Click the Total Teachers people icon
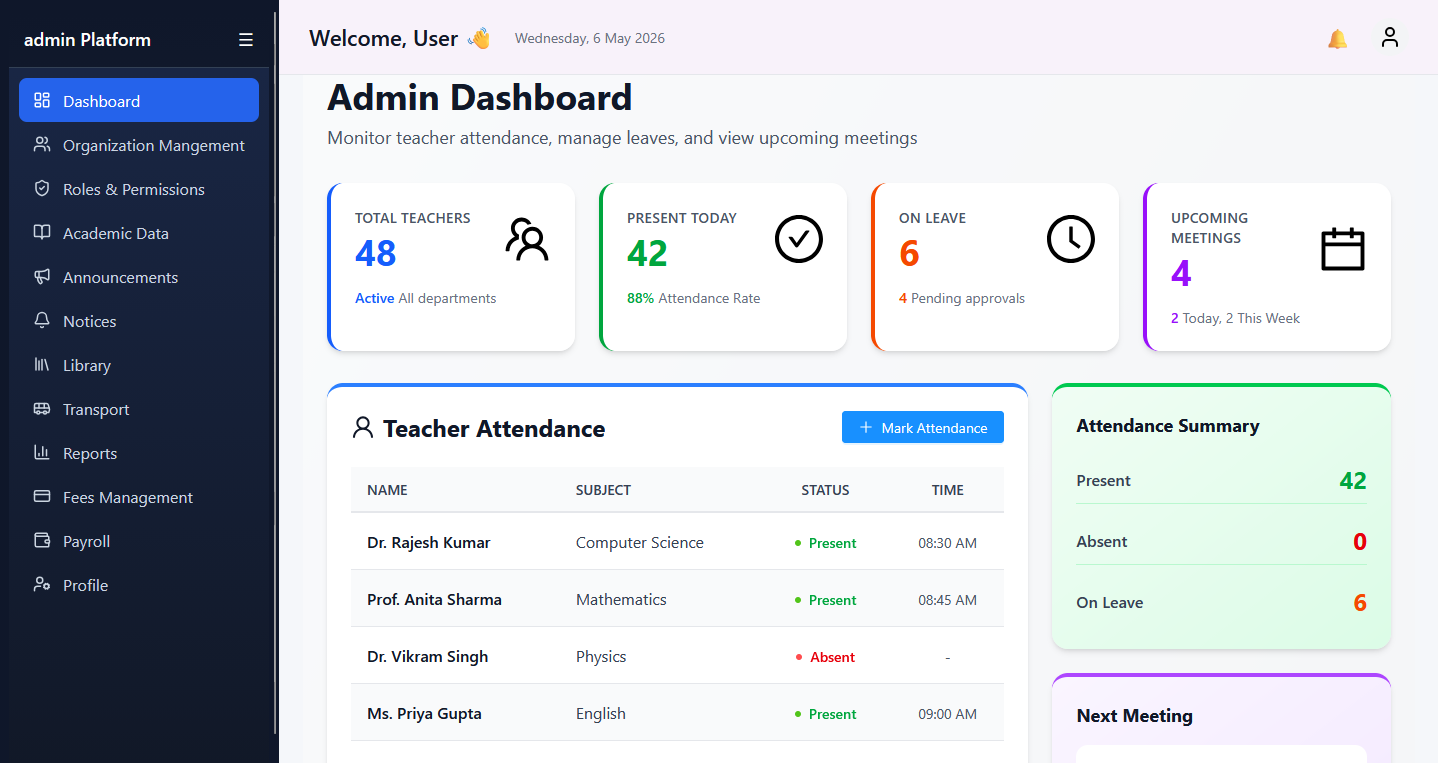This screenshot has width=1438, height=763. (527, 240)
